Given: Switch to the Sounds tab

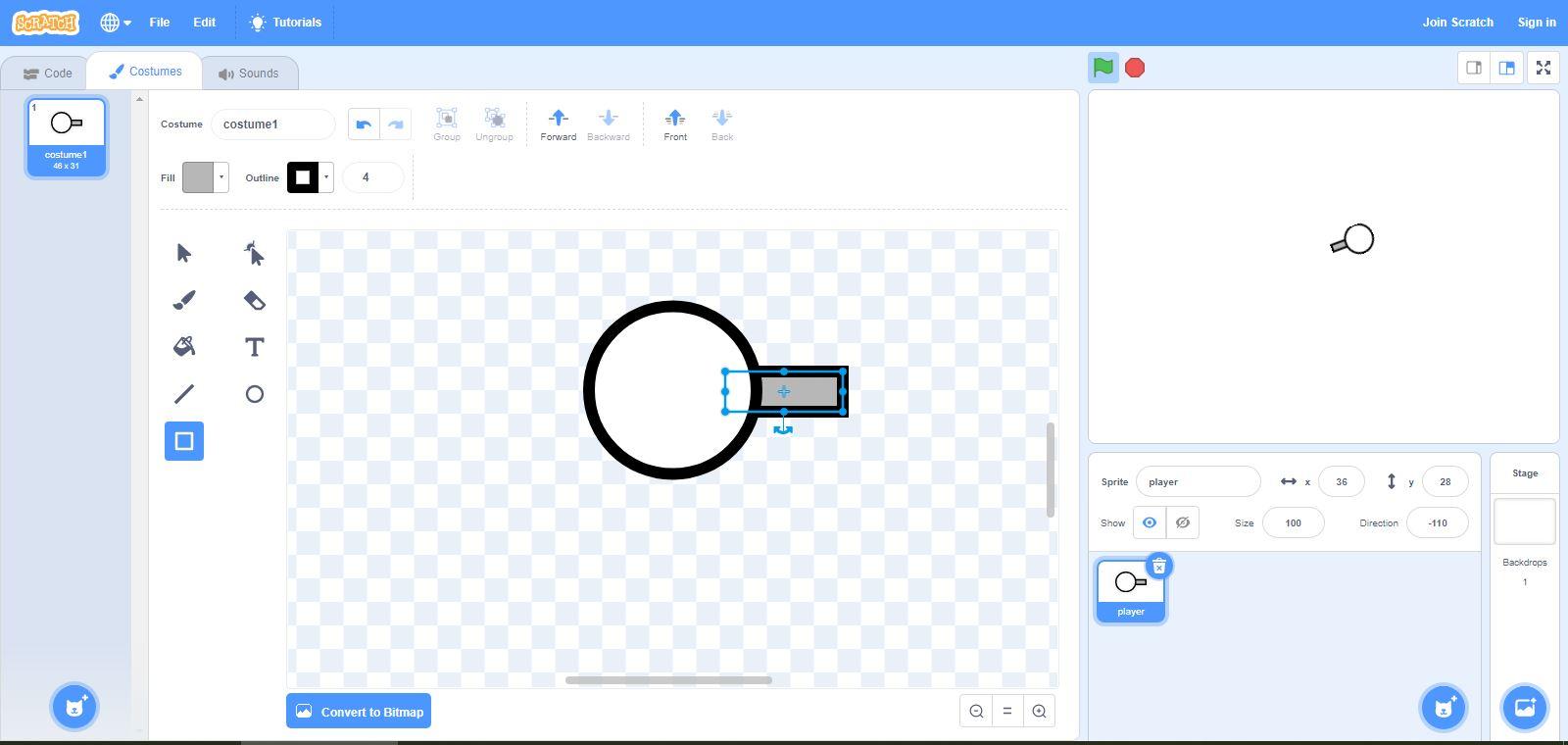Looking at the screenshot, I should click(249, 74).
